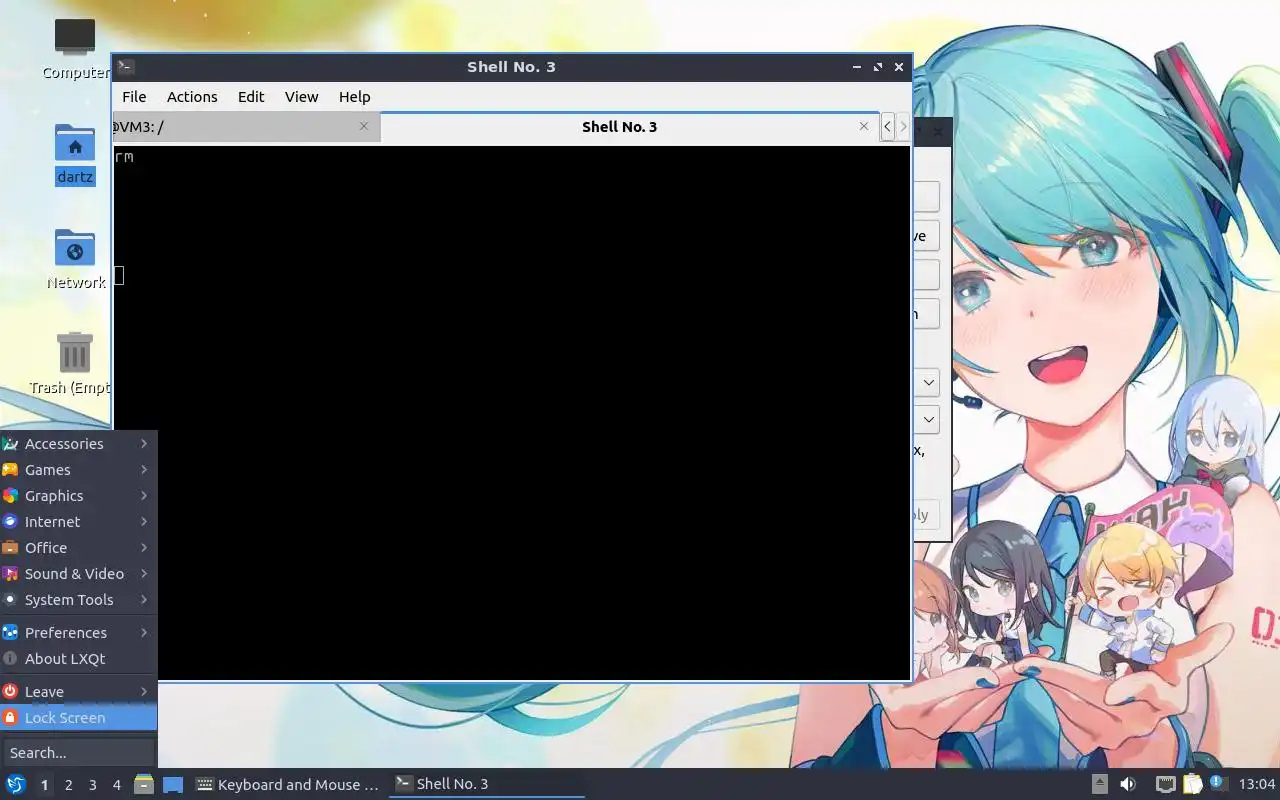Close the VM3: / terminal tab
The height and width of the screenshot is (800, 1280).
(364, 126)
